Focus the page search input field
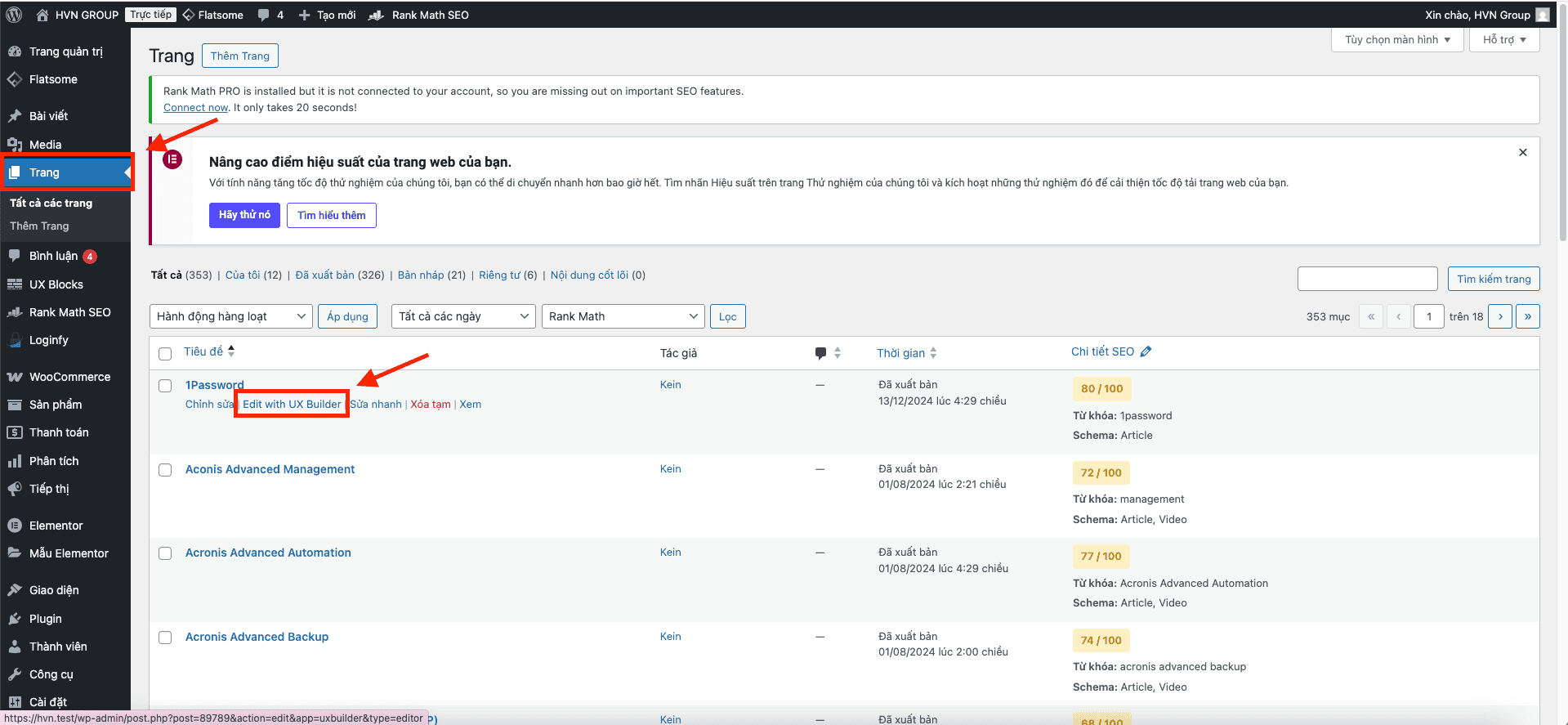This screenshot has width=1568, height=725. click(1367, 279)
